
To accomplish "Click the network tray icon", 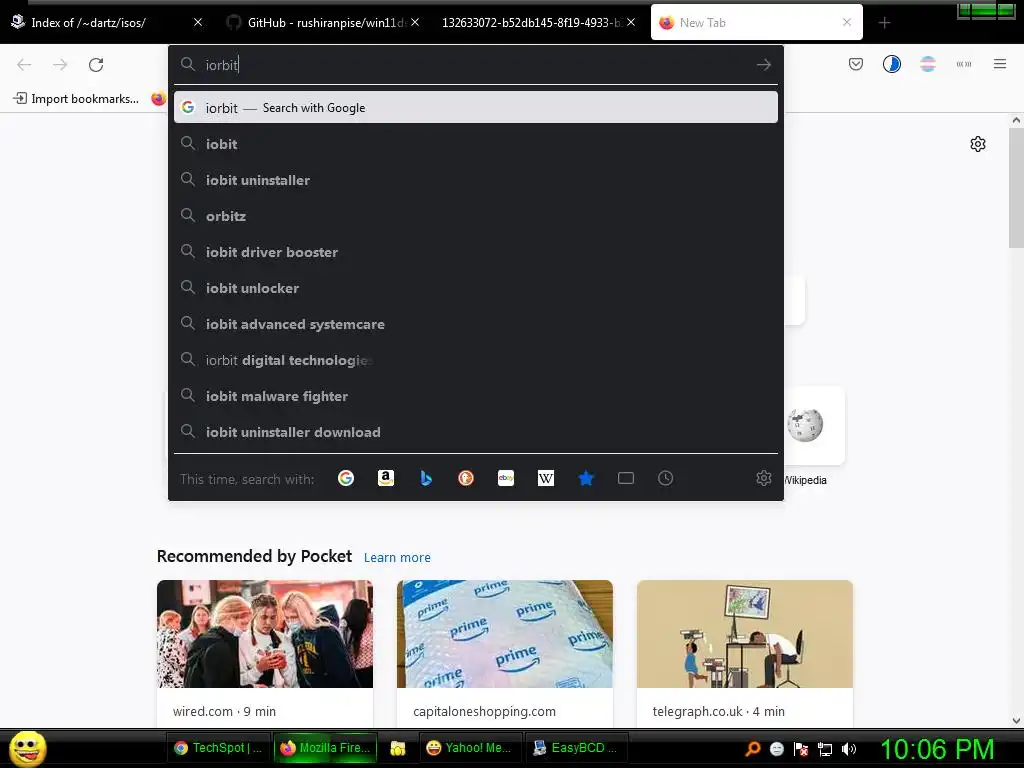I will click(825, 749).
